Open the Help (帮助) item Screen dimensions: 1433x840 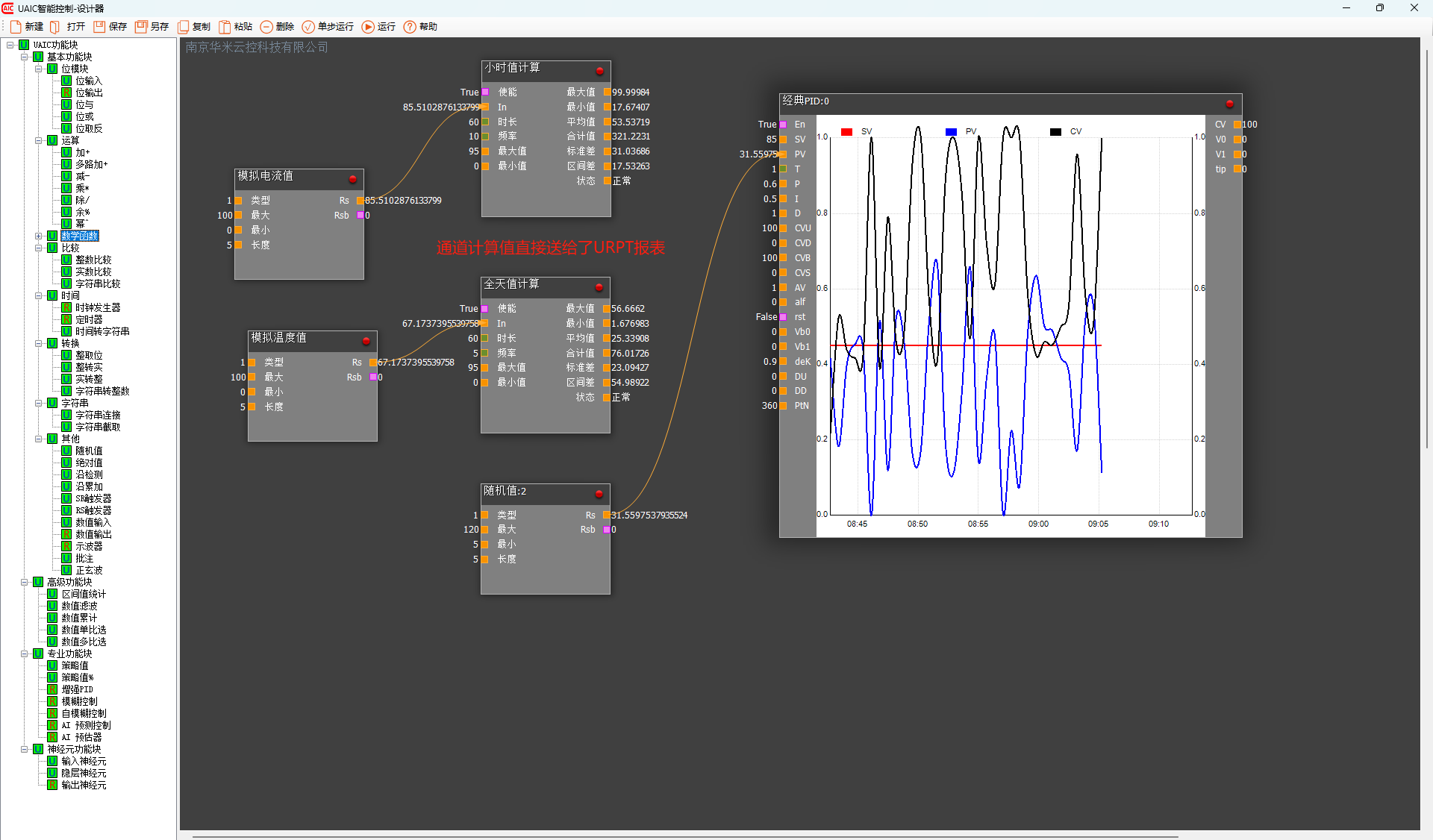(410, 27)
